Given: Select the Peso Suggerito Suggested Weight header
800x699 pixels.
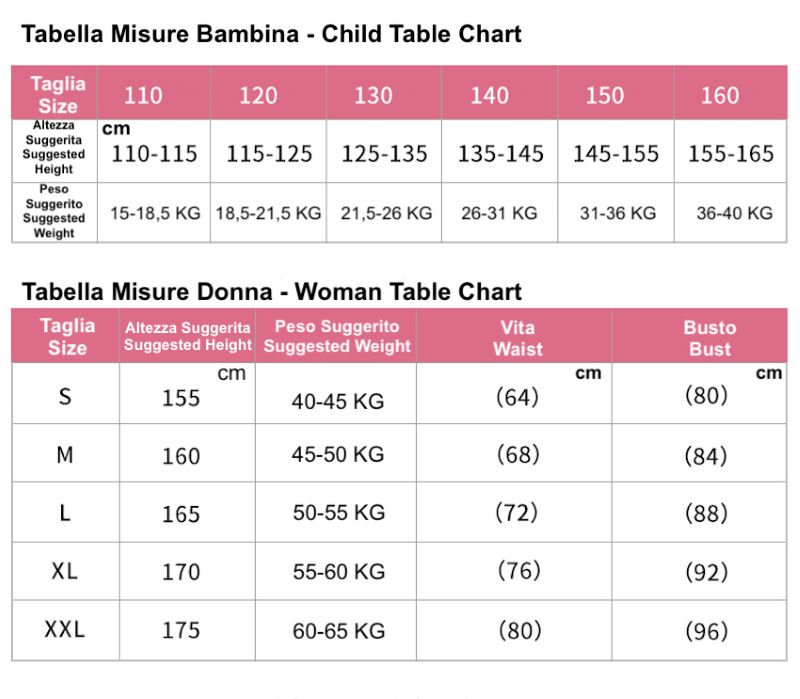Looking at the screenshot, I should (337, 336).
